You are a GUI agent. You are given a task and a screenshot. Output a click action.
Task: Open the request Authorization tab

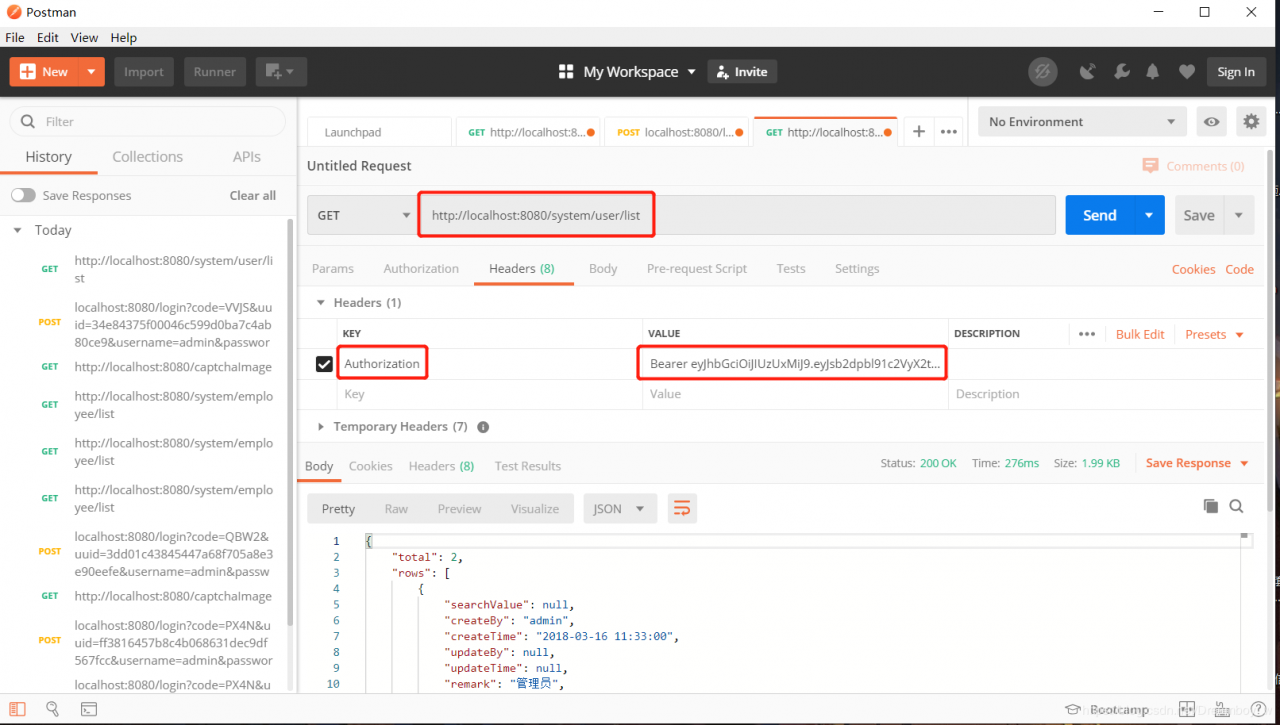click(x=421, y=269)
